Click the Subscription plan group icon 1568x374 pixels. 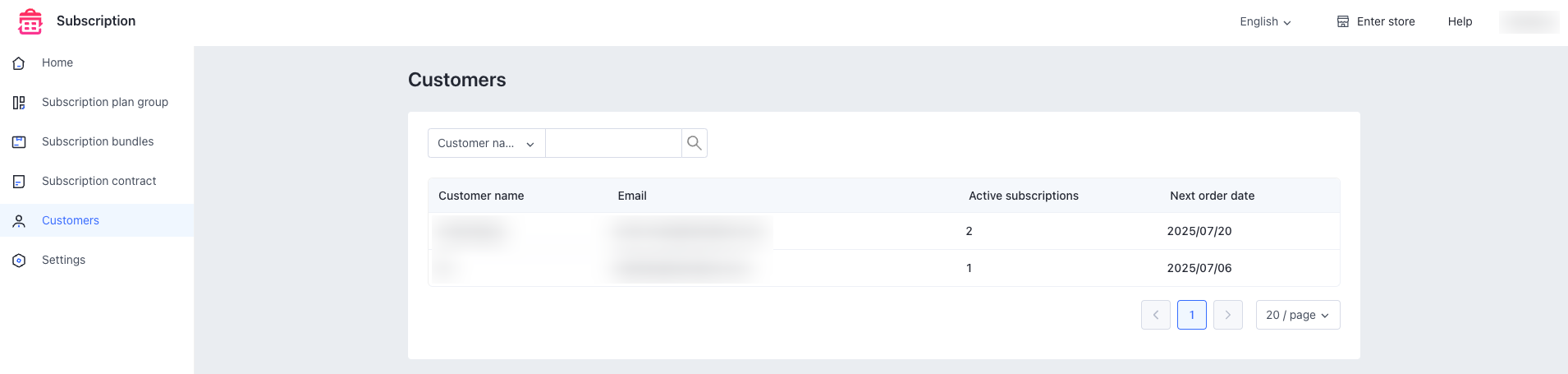[x=19, y=103]
